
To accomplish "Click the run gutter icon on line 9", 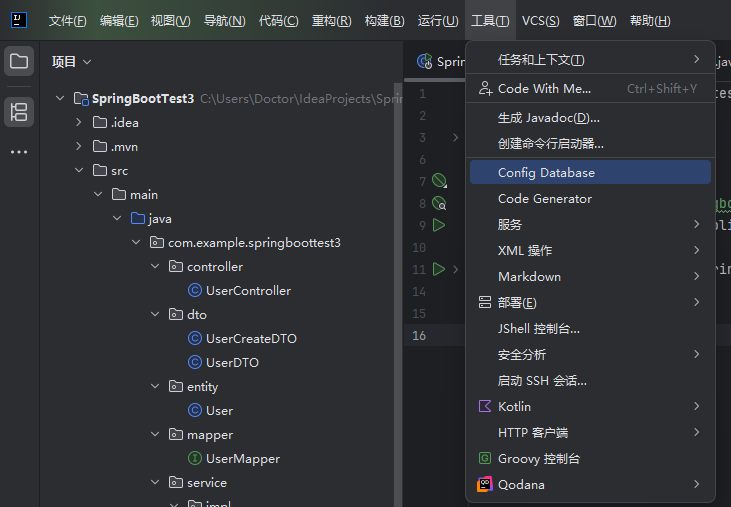I will [439, 225].
